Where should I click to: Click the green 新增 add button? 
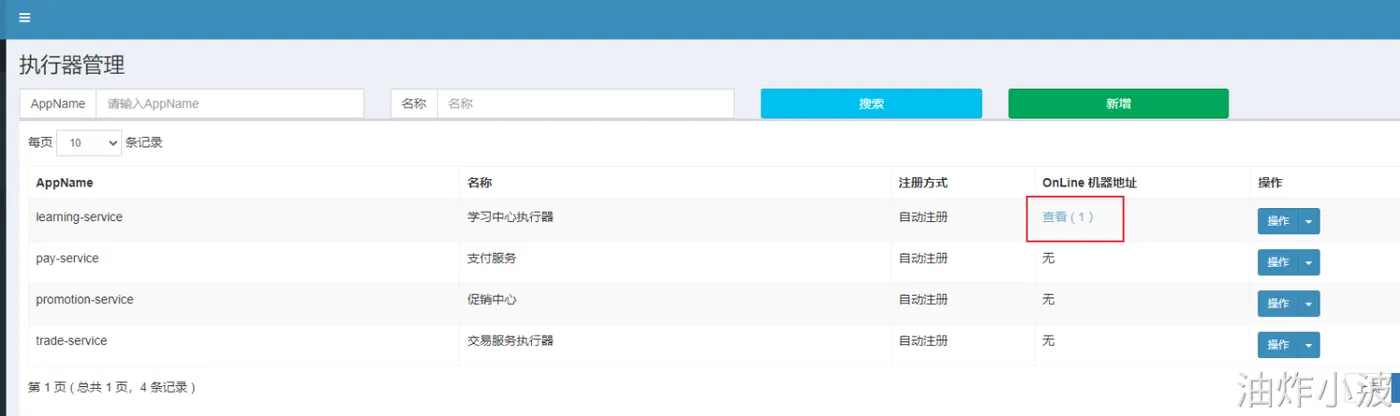tap(1118, 104)
